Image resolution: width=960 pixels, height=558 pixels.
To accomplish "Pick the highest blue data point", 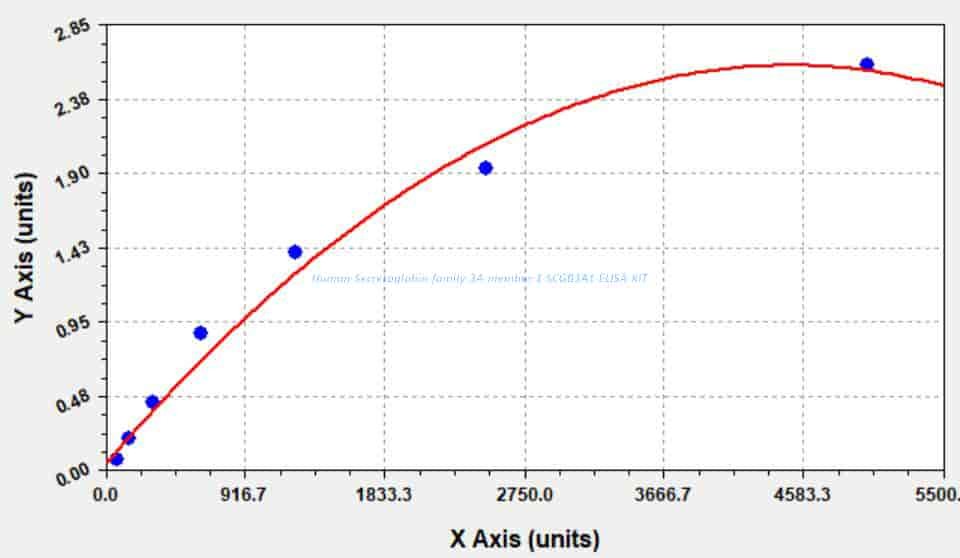I will (x=866, y=64).
